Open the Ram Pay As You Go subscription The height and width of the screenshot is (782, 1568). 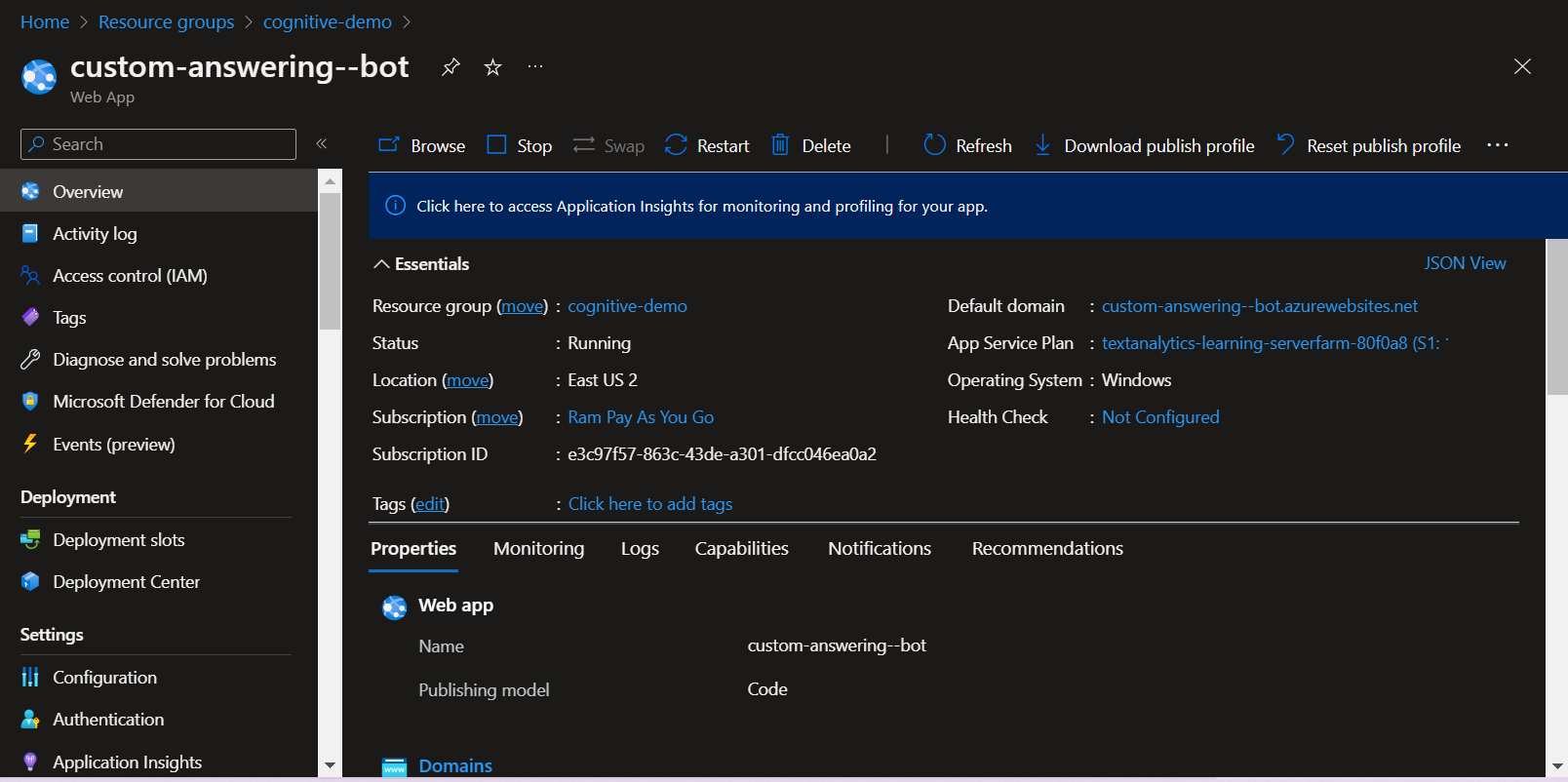pos(641,417)
